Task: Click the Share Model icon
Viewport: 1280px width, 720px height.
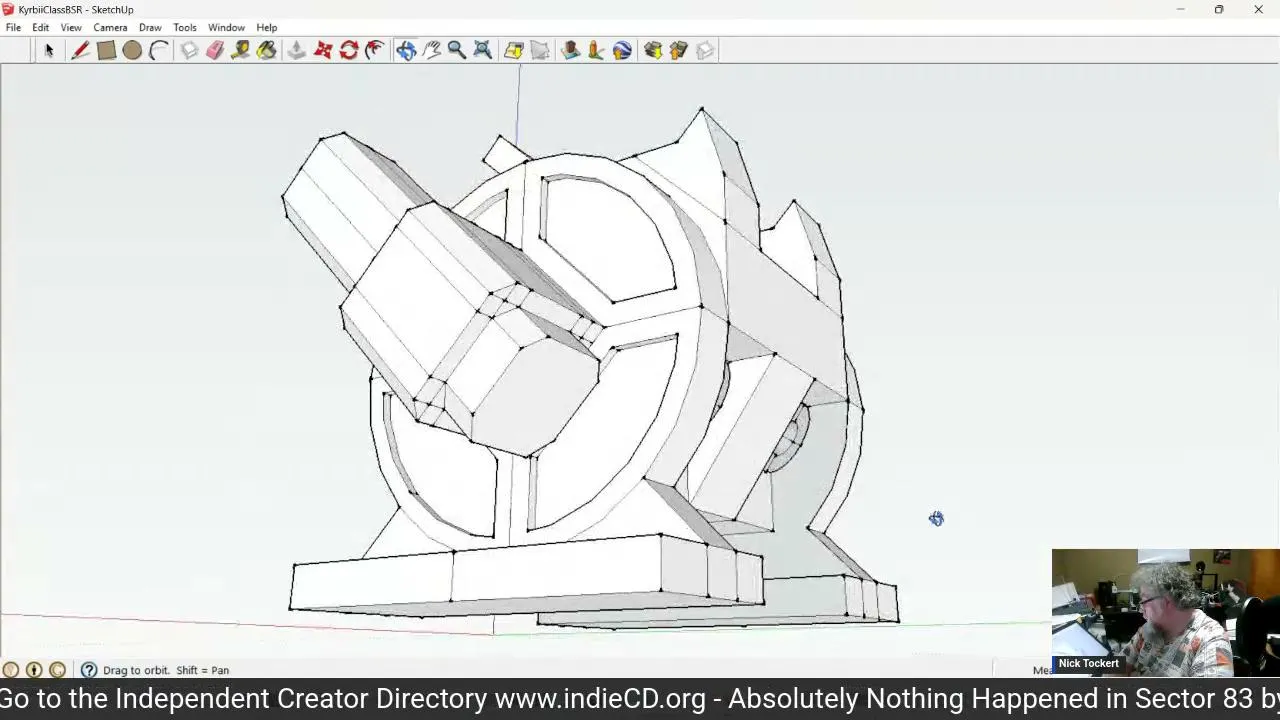Action: click(x=597, y=50)
